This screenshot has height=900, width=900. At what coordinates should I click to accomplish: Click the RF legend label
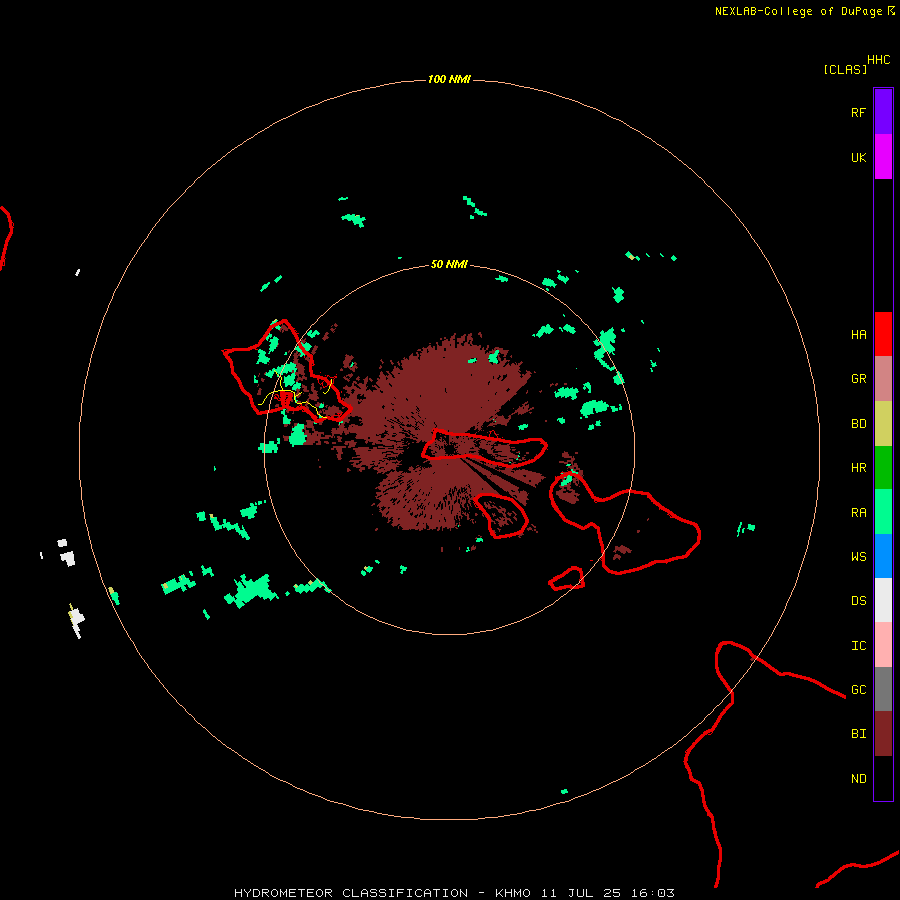[x=858, y=113]
